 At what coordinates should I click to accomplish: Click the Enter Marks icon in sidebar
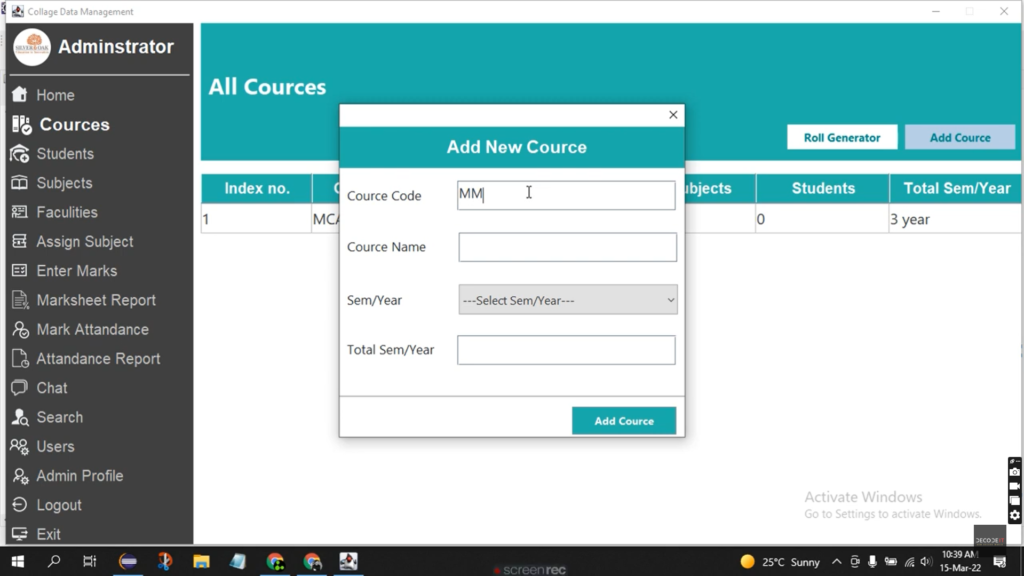click(x=20, y=270)
